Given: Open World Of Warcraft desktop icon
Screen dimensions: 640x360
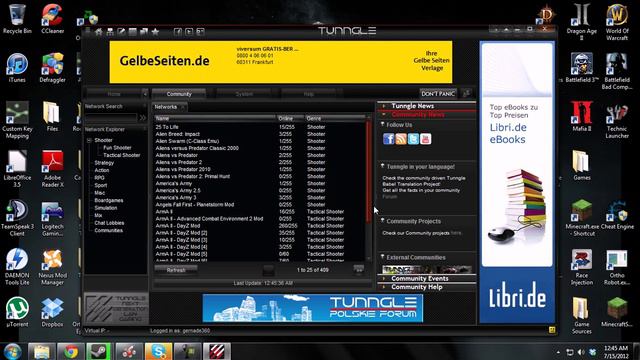Looking at the screenshot, I should point(617,22).
